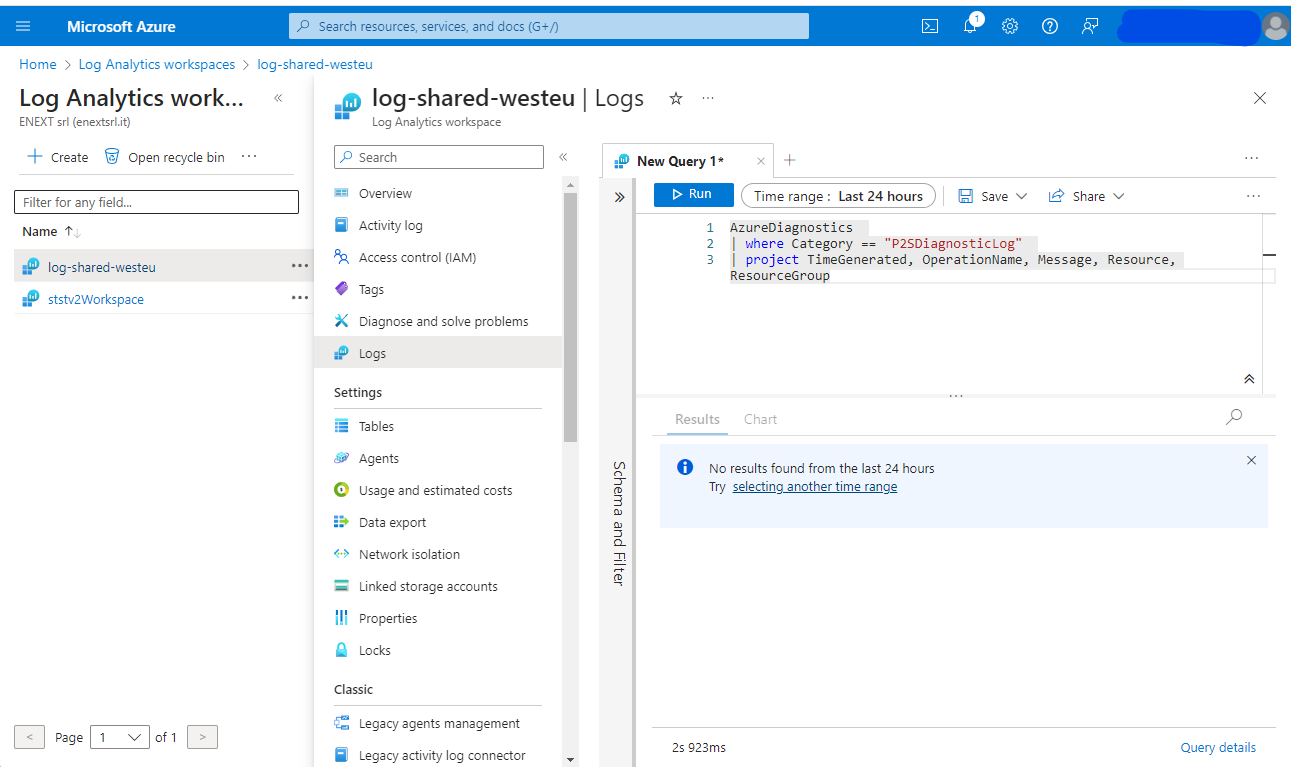
Task: Click the resource menu scrollbar
Action: coord(570,316)
